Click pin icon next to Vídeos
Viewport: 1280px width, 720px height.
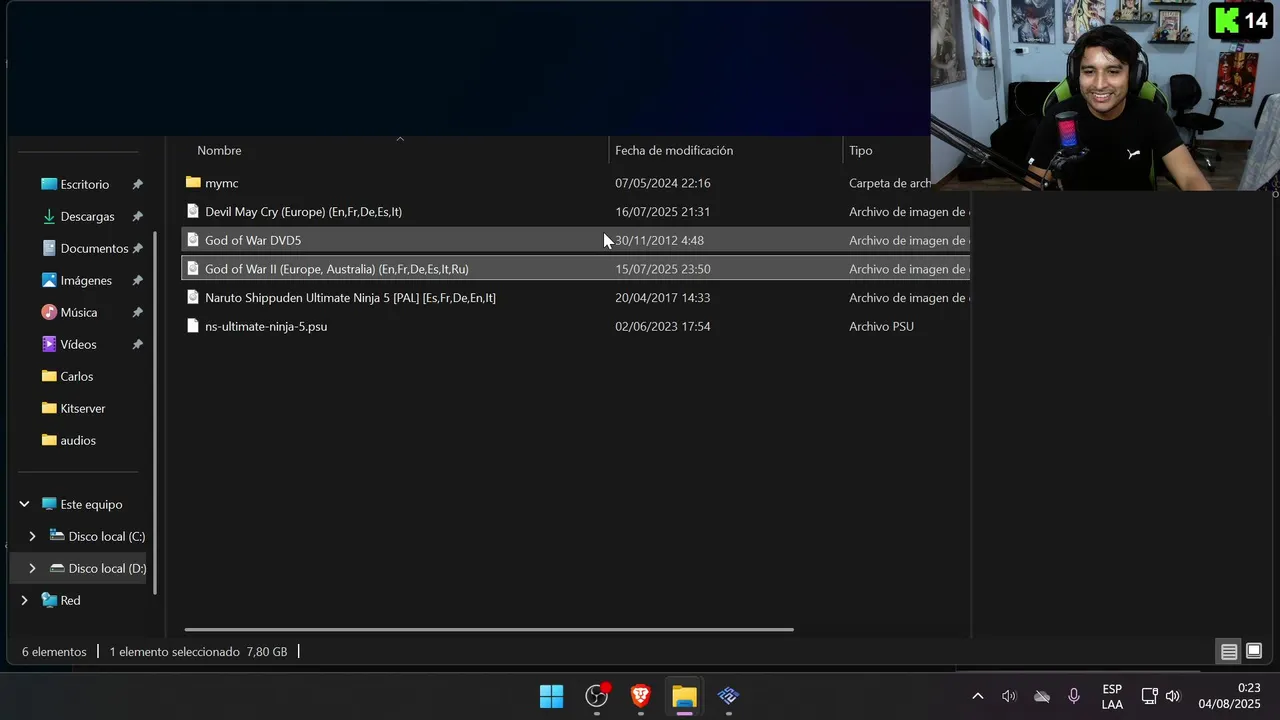tap(138, 344)
